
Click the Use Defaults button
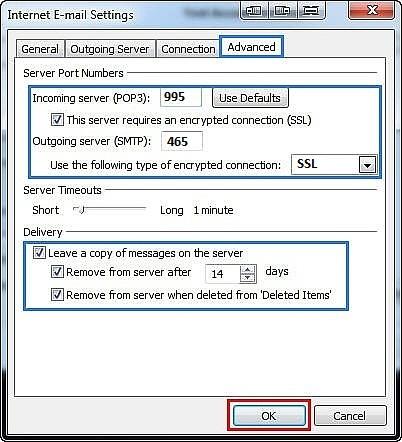click(x=250, y=98)
